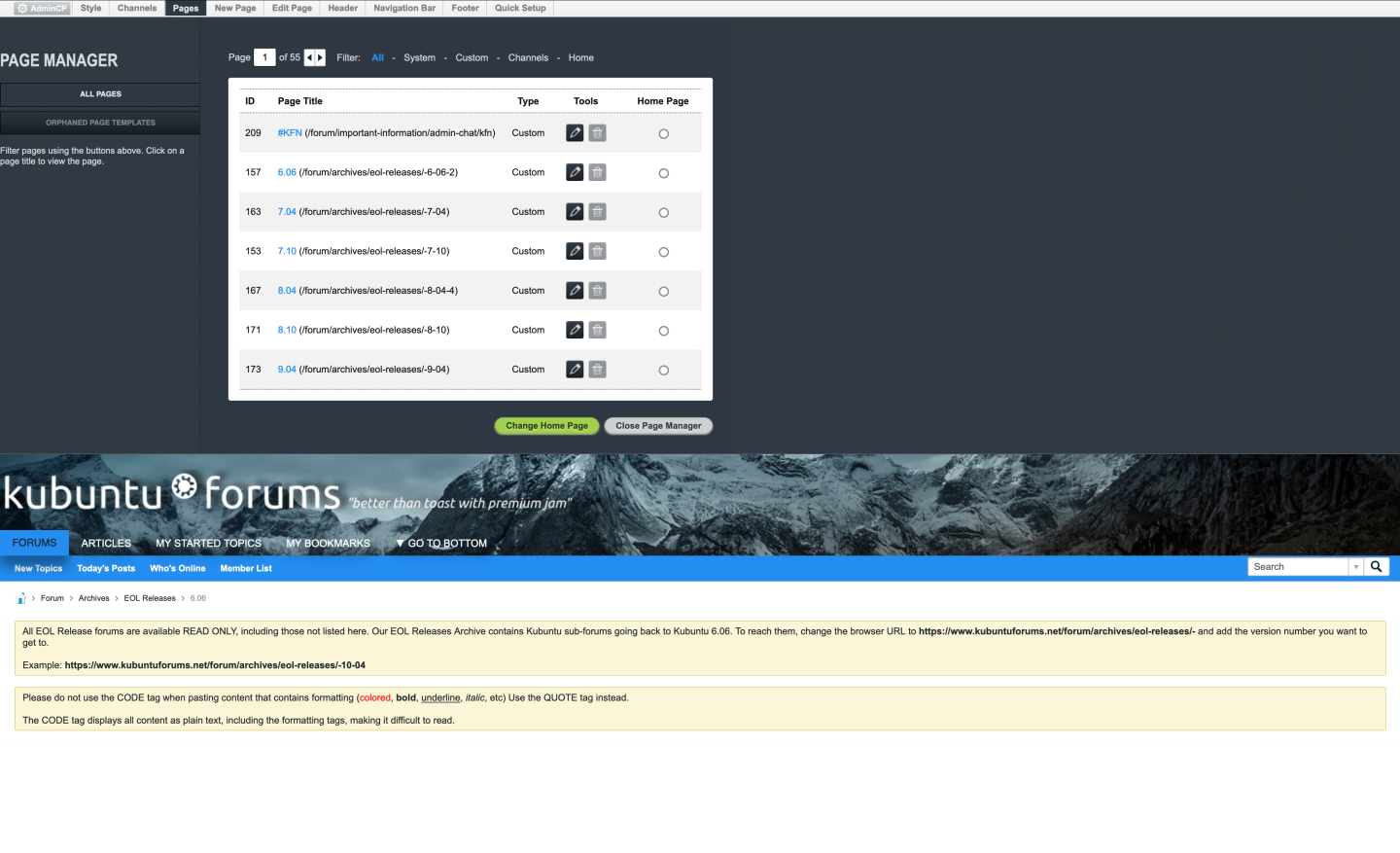Select the Edit Page tab

[x=292, y=8]
